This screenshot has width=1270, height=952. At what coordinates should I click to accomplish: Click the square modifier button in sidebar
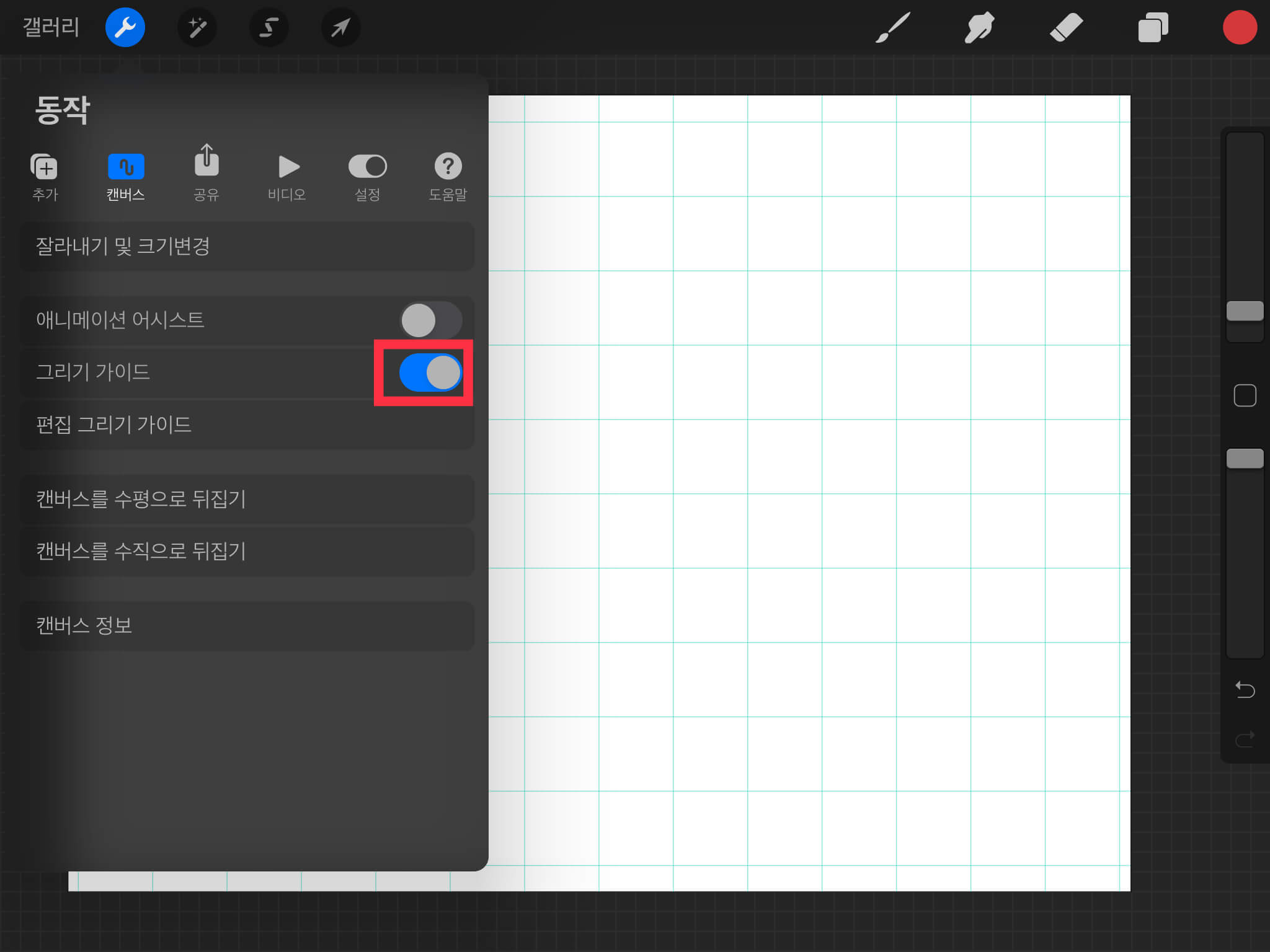point(1245,395)
